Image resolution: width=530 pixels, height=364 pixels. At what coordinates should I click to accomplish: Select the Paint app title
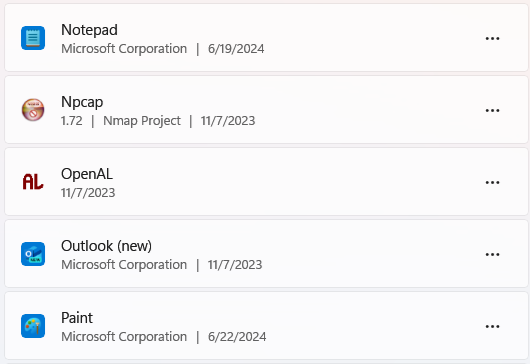[x=77, y=318]
